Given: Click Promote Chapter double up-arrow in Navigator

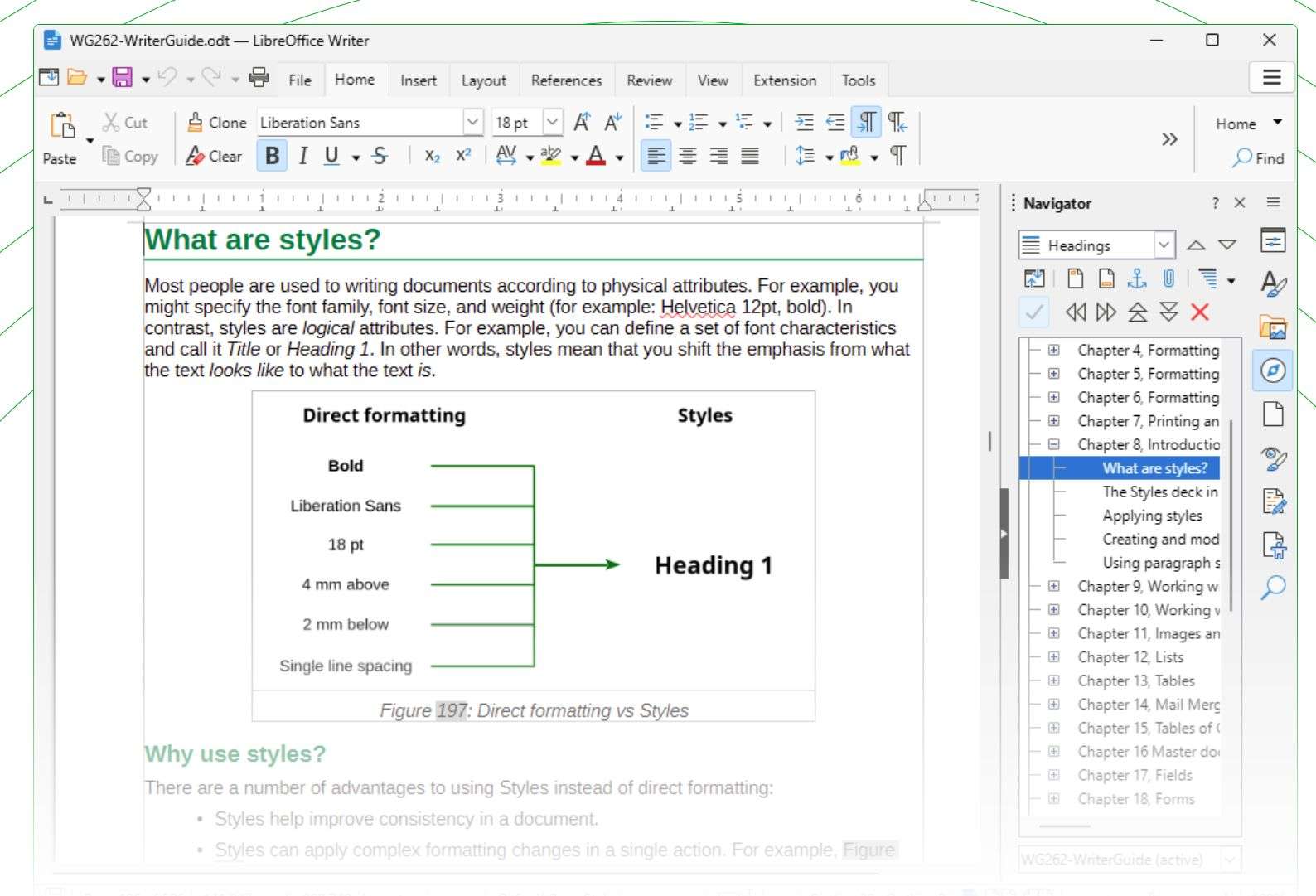Looking at the screenshot, I should pyautogui.click(x=1138, y=312).
